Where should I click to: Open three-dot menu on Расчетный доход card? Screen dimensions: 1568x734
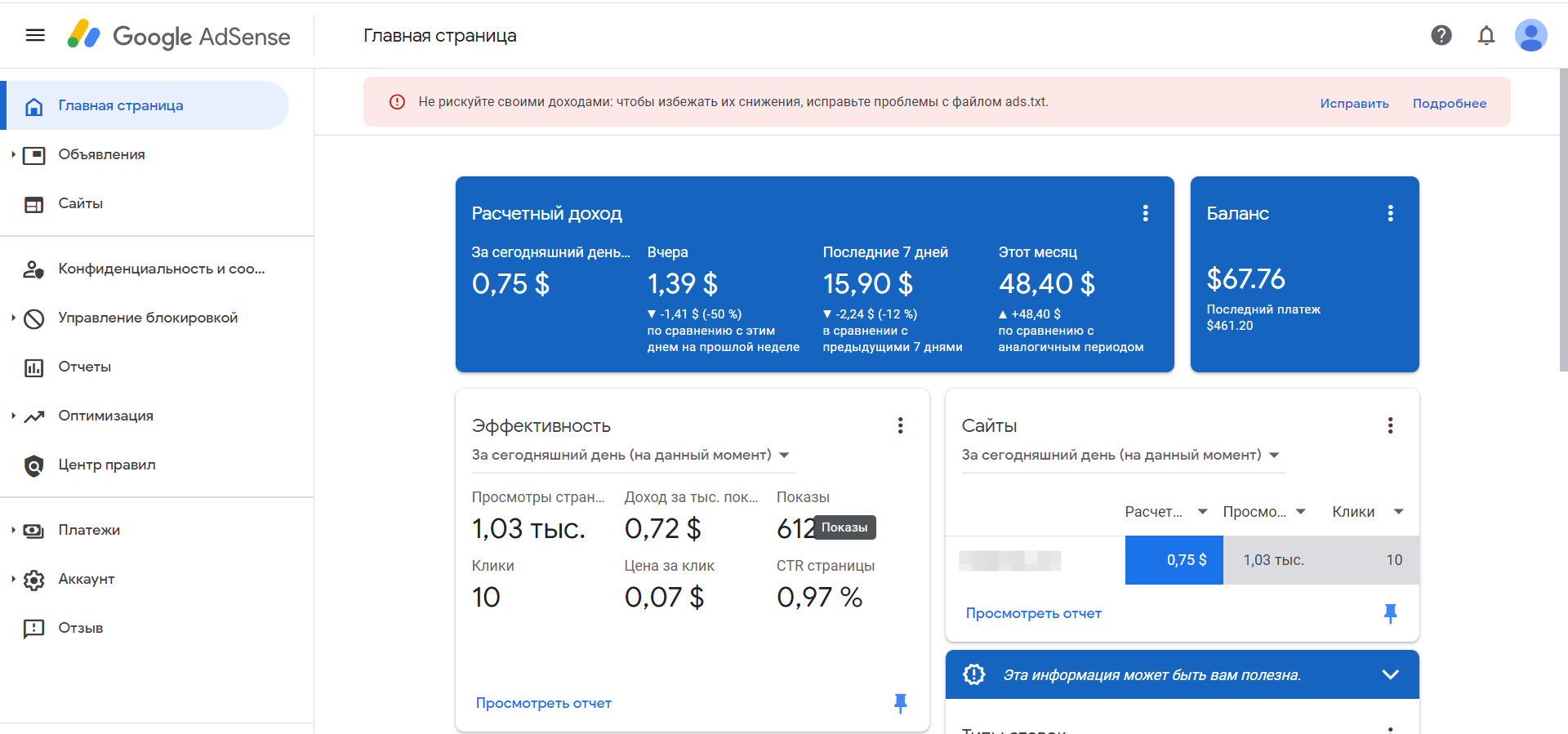1145,213
